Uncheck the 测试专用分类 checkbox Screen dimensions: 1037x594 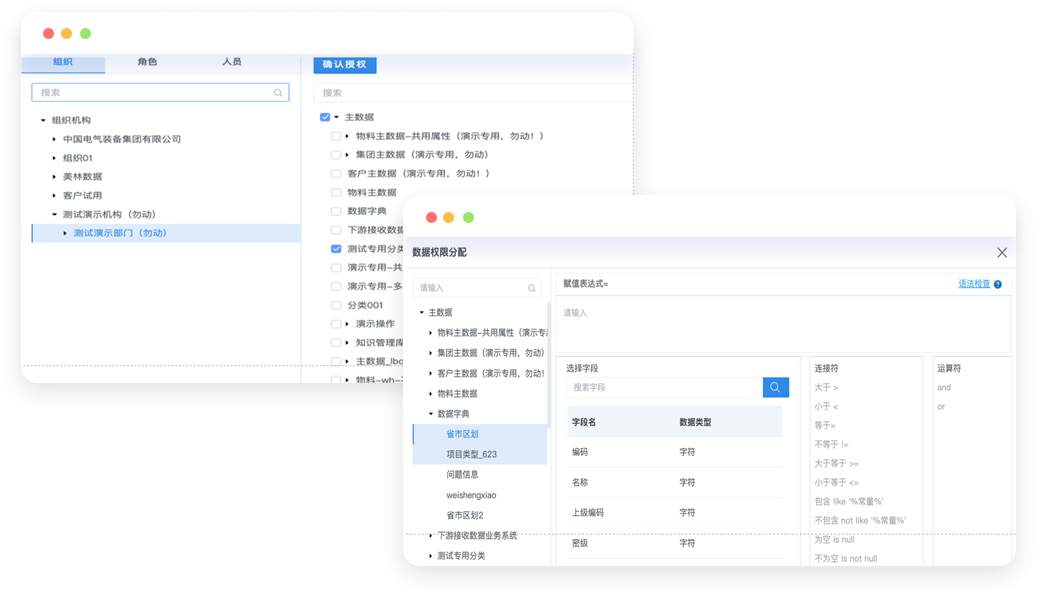(x=334, y=248)
